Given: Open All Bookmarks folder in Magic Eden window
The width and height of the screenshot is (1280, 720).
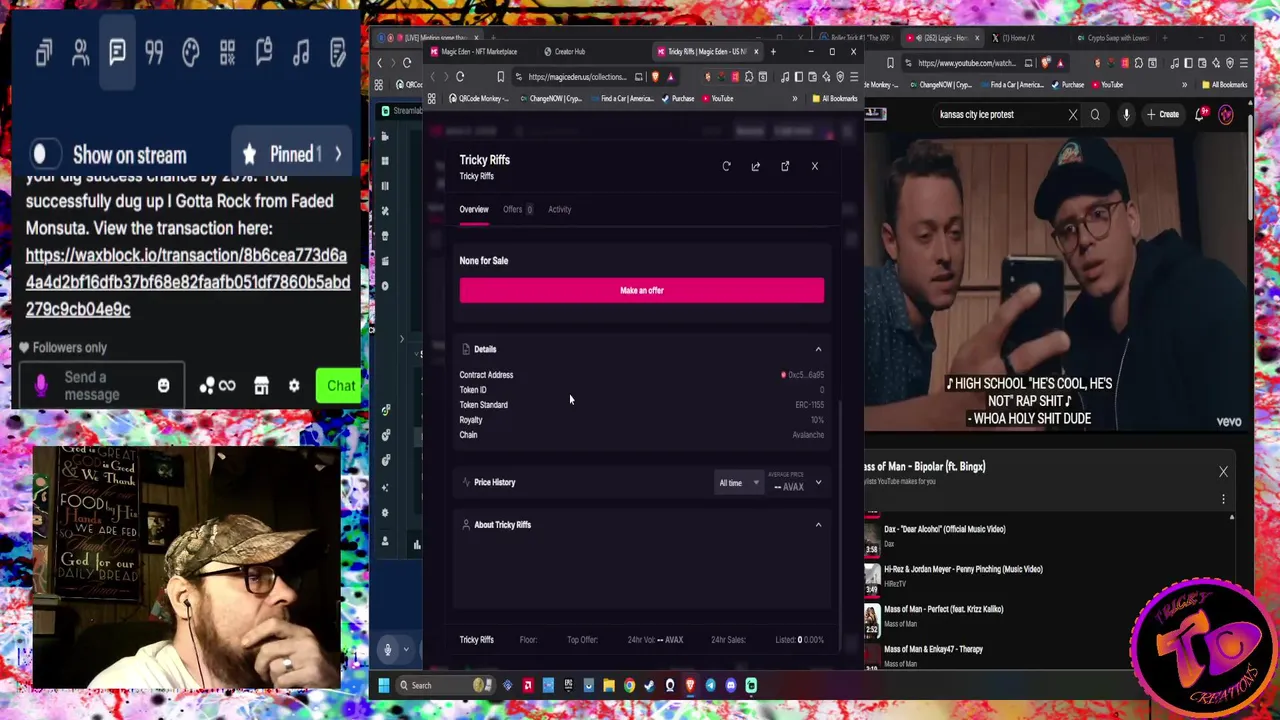Looking at the screenshot, I should click(835, 99).
